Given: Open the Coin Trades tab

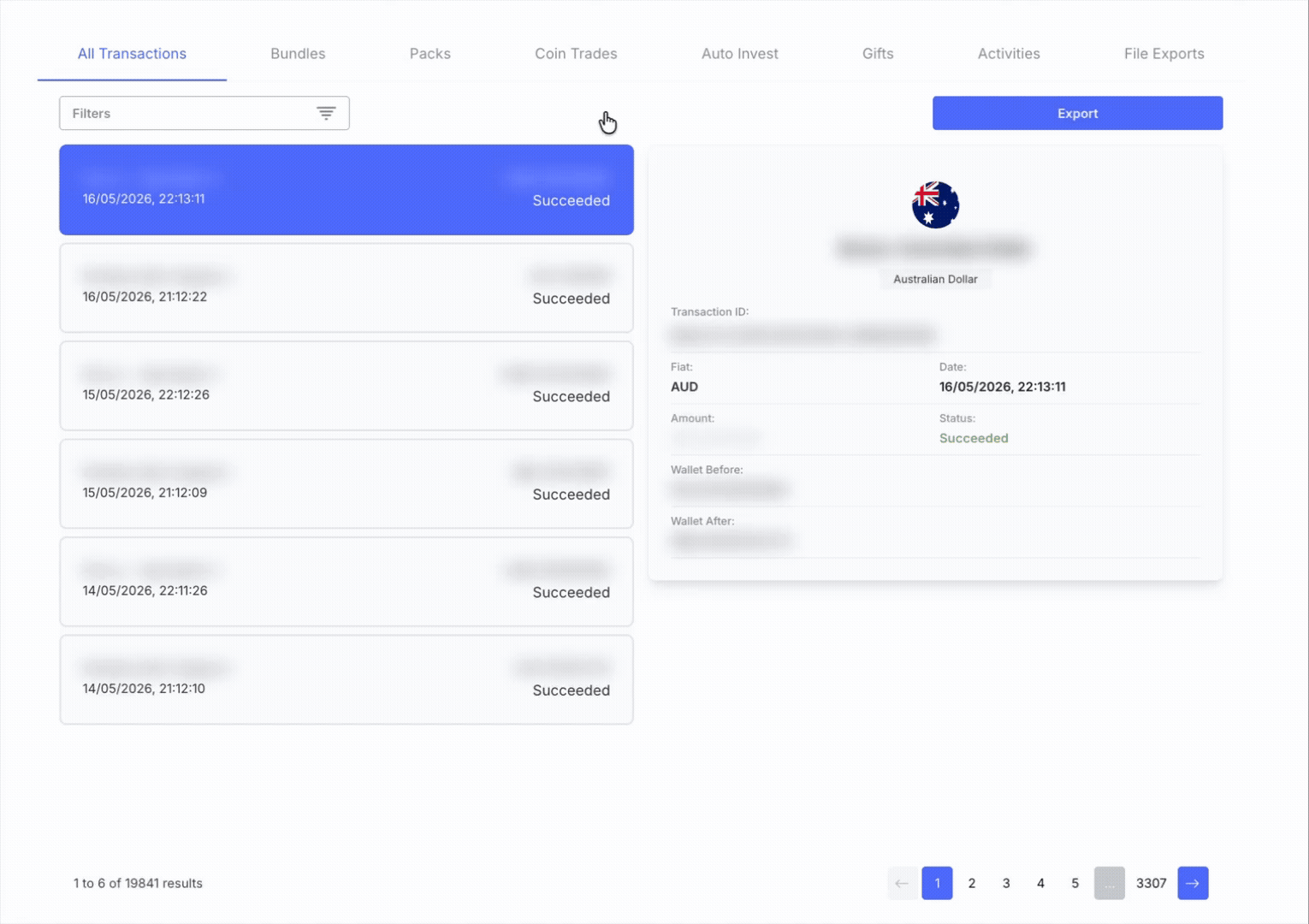Looking at the screenshot, I should tap(576, 53).
